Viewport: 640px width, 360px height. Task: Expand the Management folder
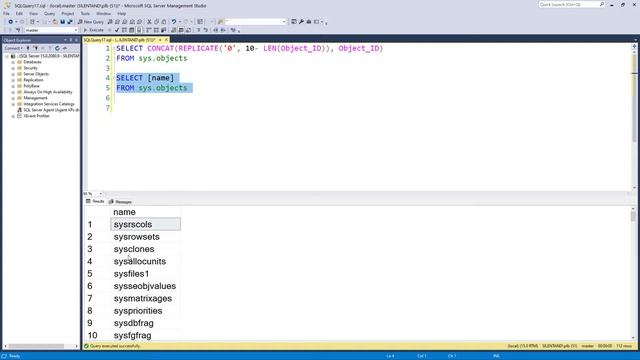point(13,98)
